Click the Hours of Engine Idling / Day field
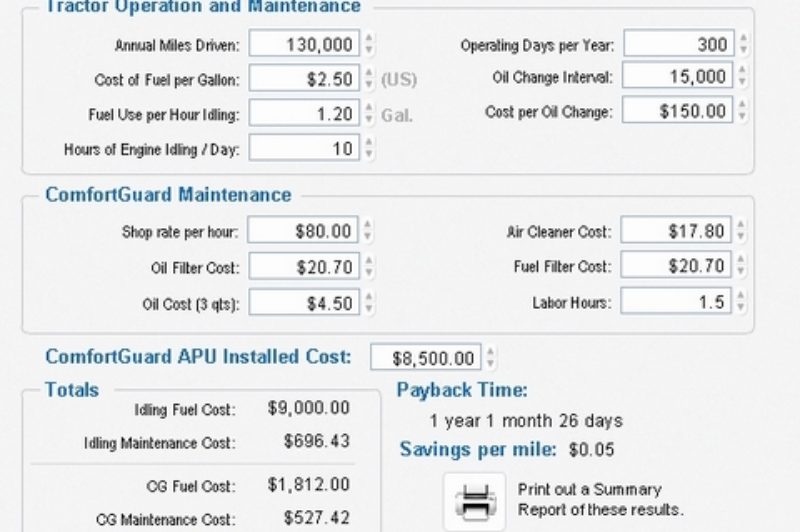The height and width of the screenshot is (532, 800). (304, 147)
